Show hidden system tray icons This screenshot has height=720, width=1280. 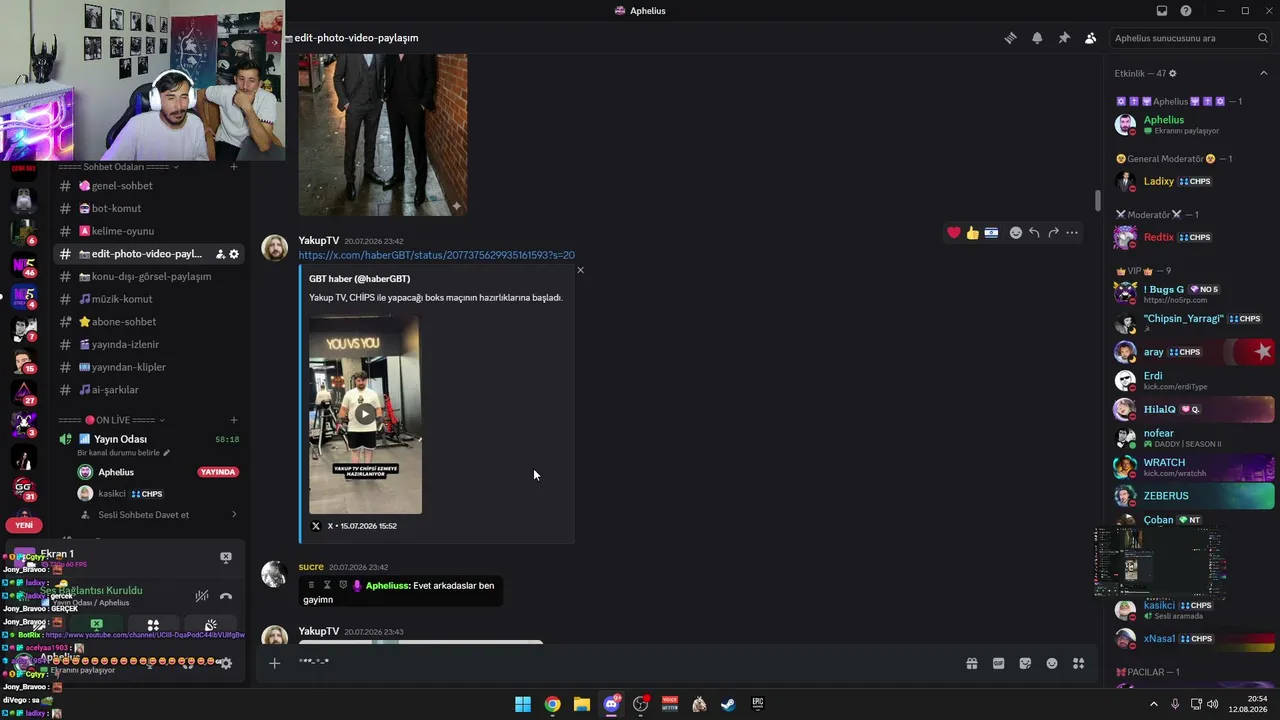point(1154,704)
